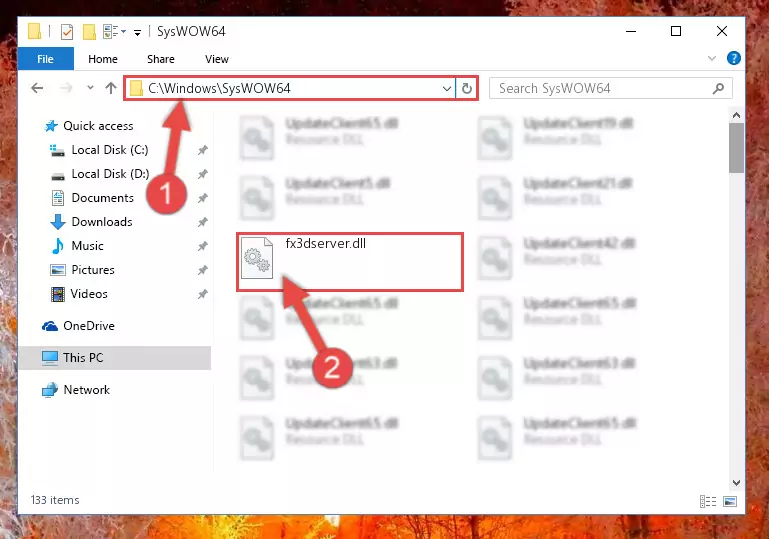Click the Search SysWOW64 box

point(611,88)
